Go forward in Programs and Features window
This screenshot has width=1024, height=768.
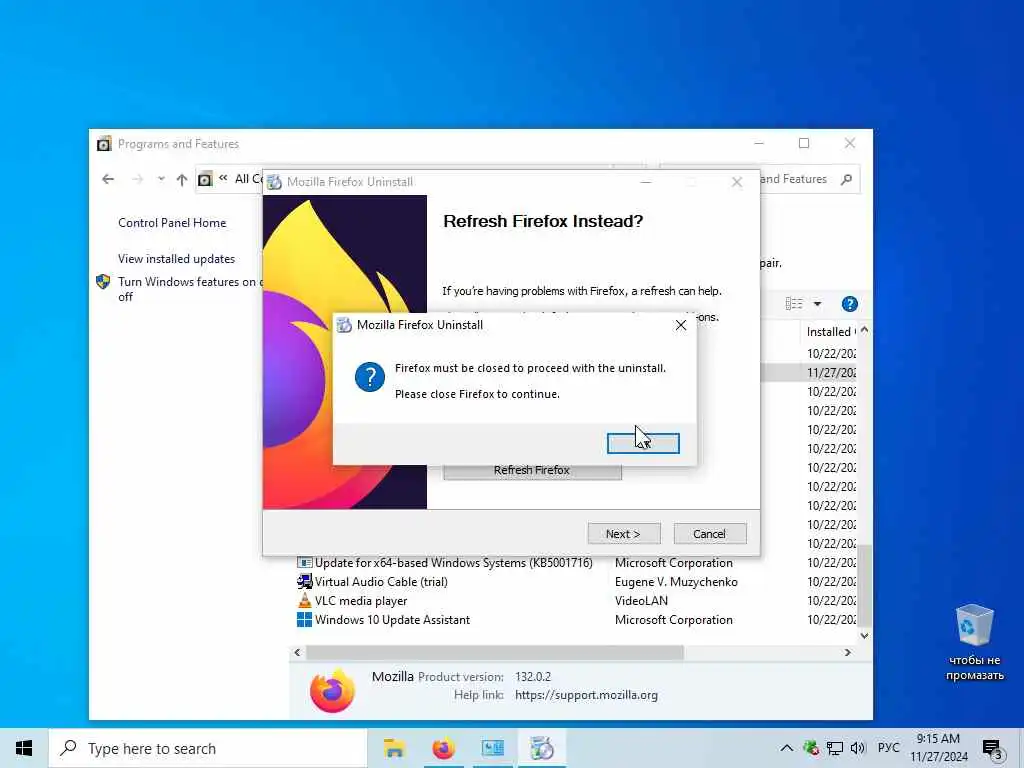(x=137, y=179)
